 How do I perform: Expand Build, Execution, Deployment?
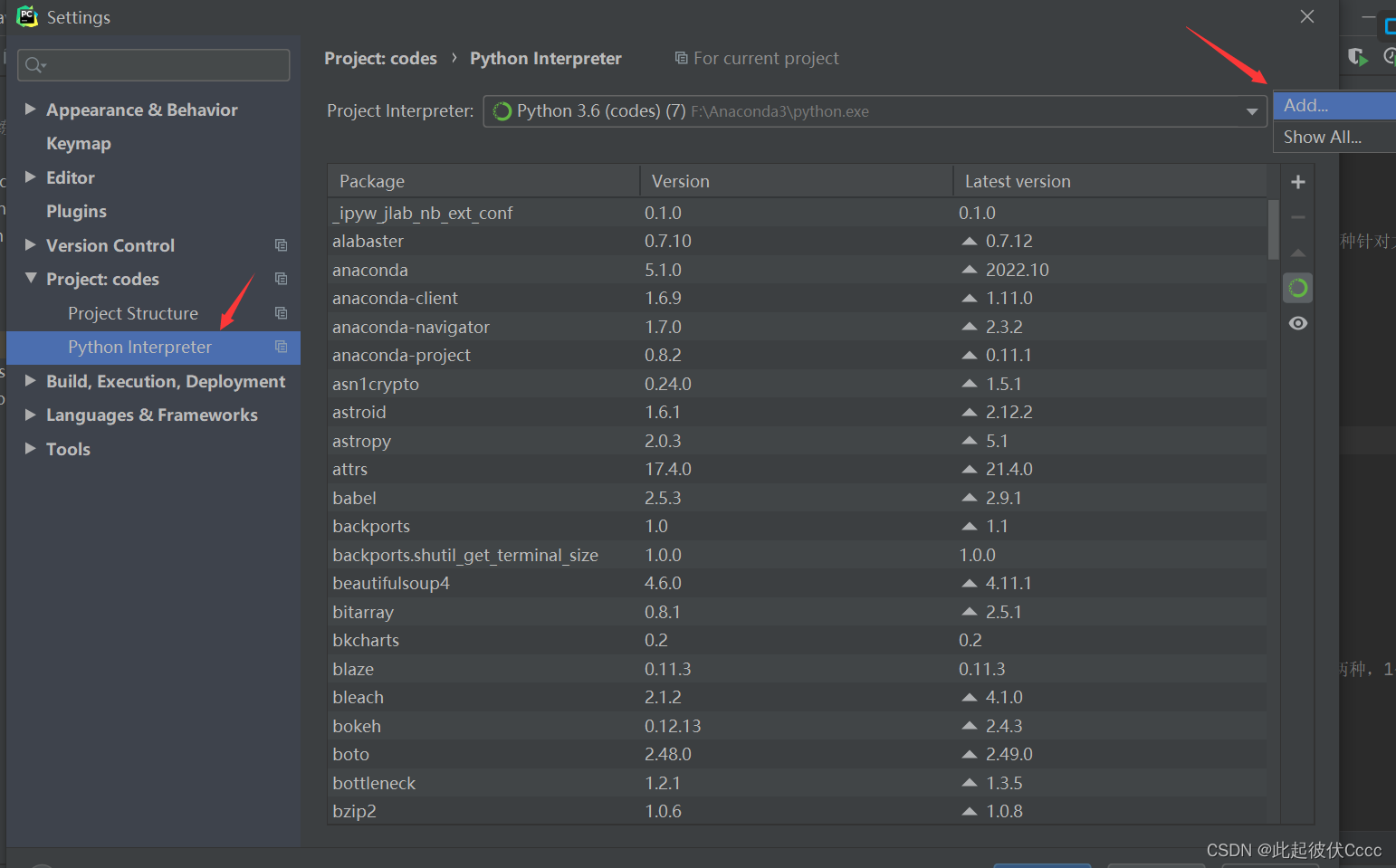click(x=30, y=380)
